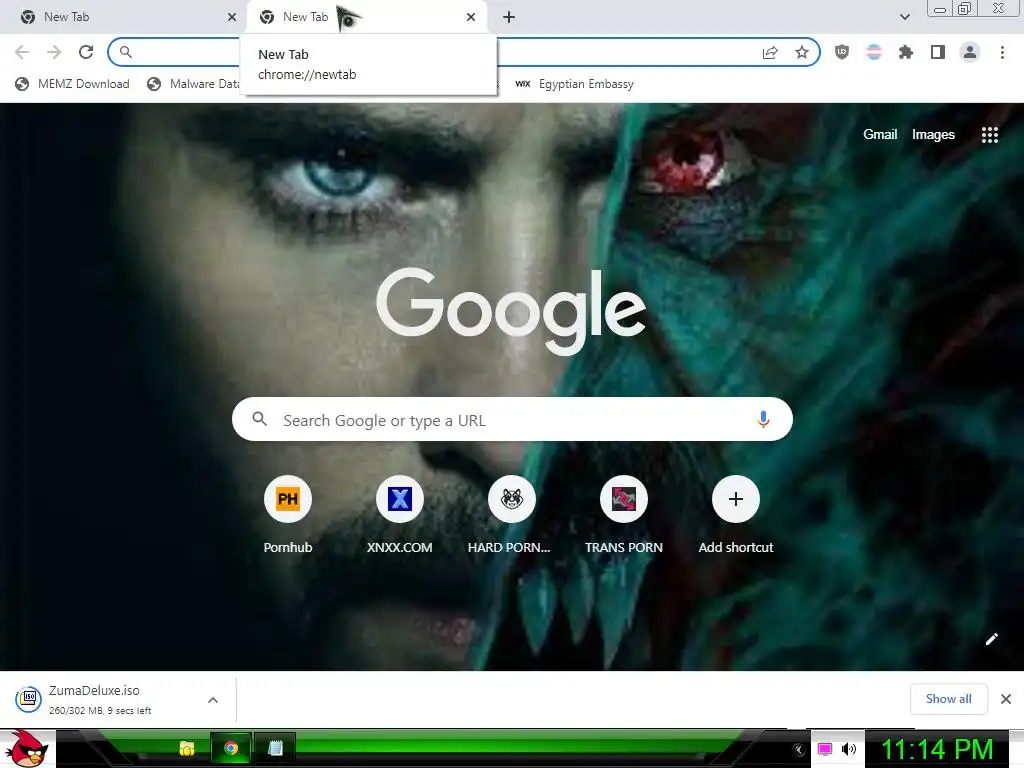Viewport: 1024px width, 768px height.
Task: Open the Extensions puzzle piece menu
Action: click(x=906, y=52)
